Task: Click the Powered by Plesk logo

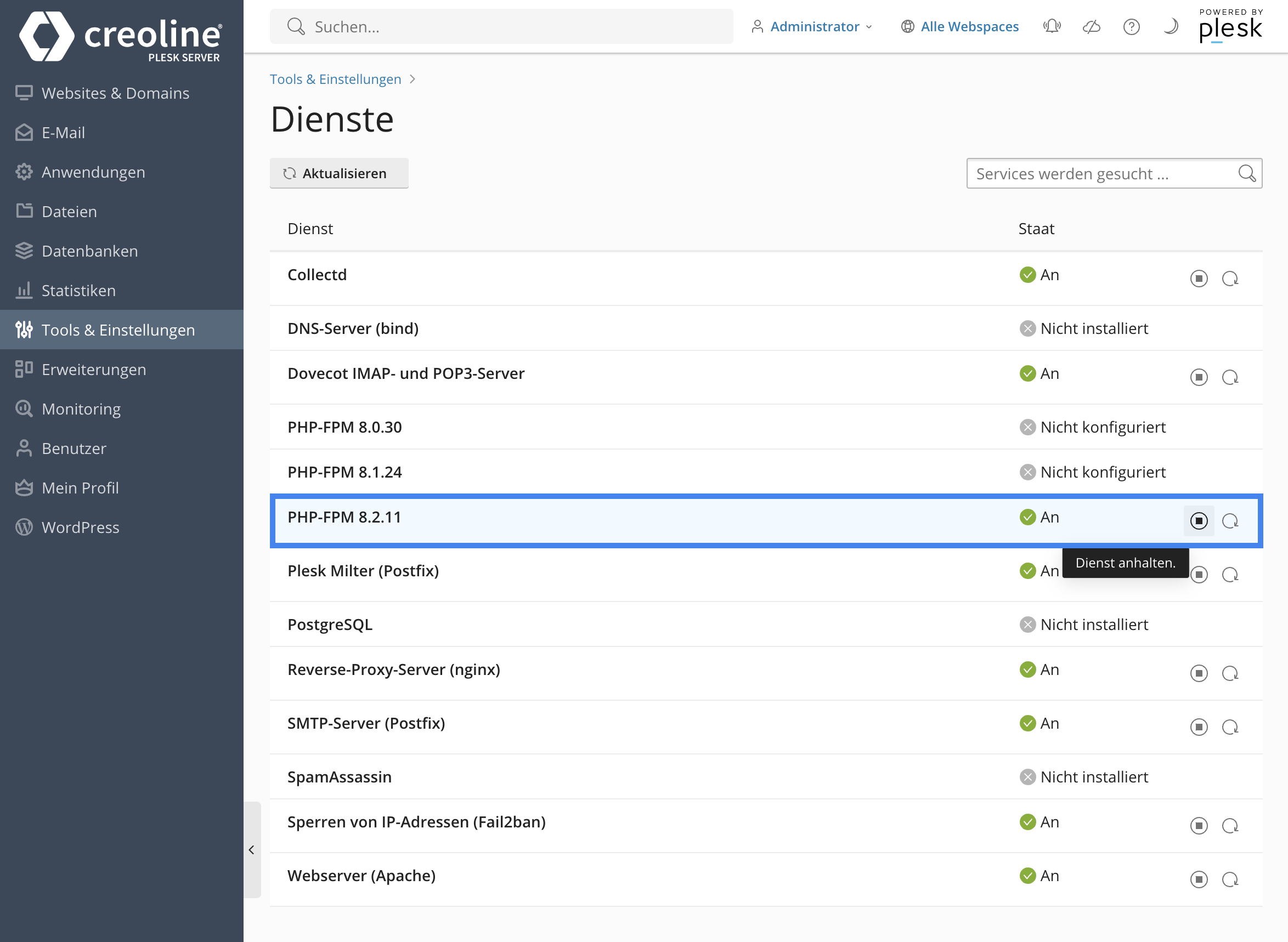Action: click(1230, 26)
